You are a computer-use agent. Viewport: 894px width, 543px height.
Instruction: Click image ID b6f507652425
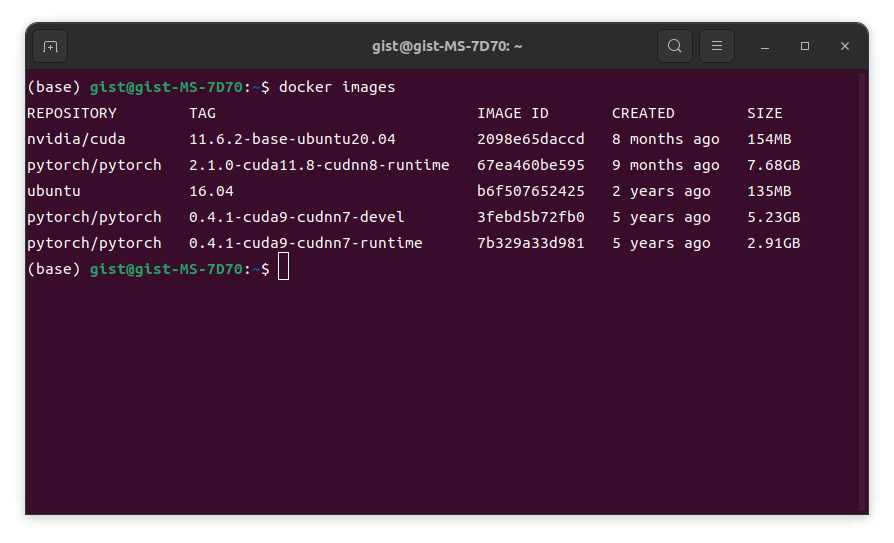point(531,191)
